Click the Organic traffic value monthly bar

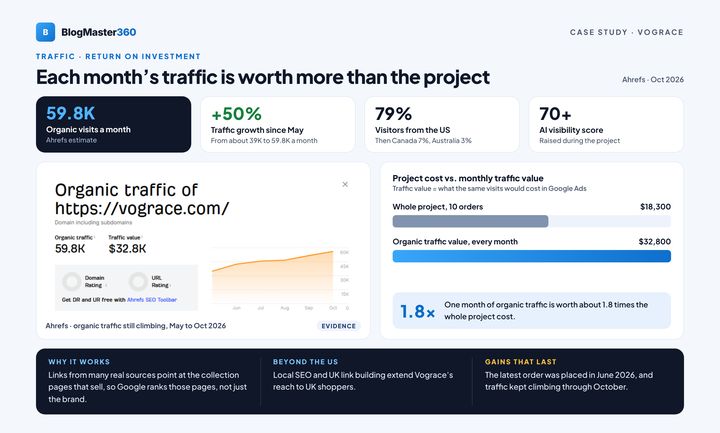532,256
